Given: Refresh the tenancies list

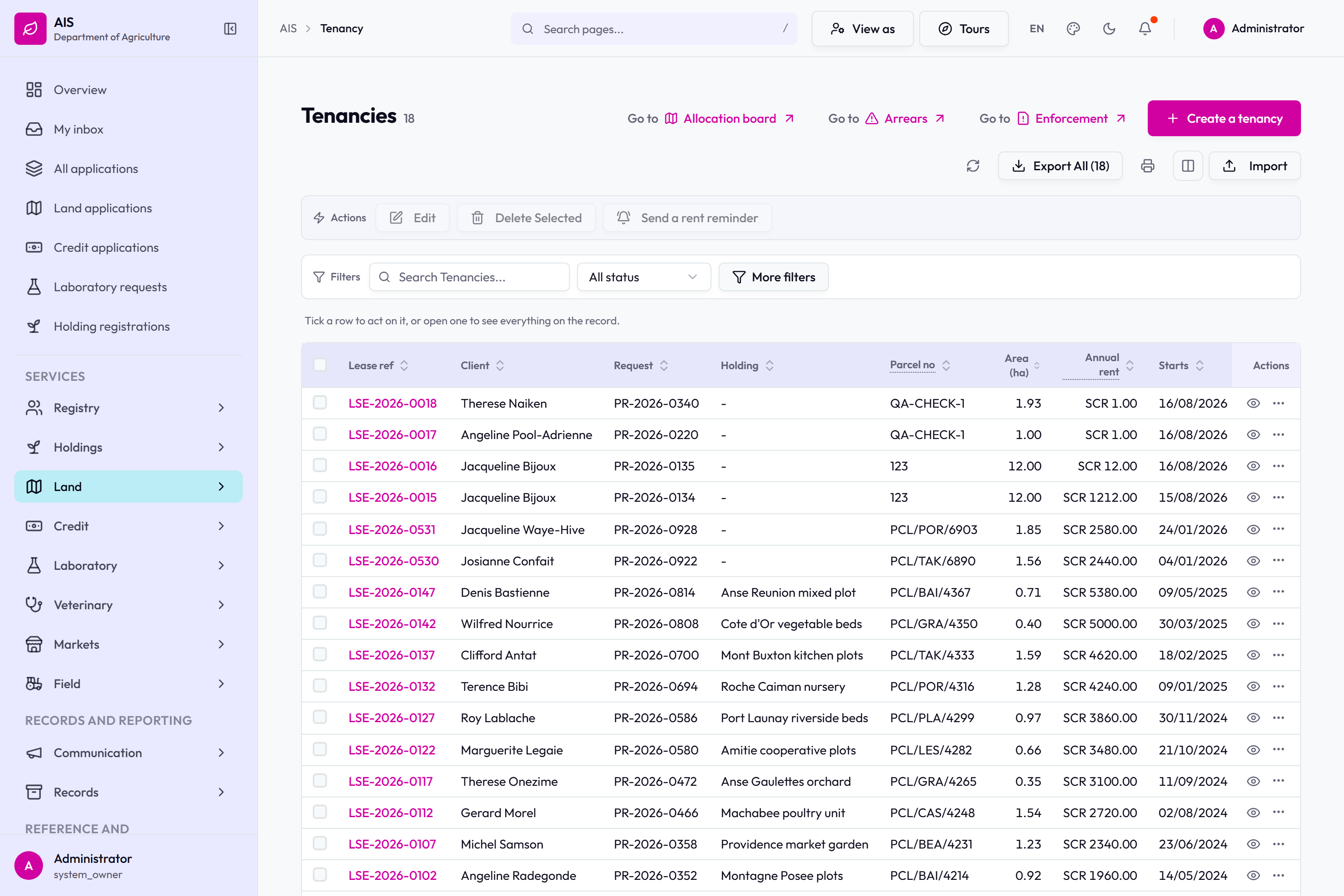Looking at the screenshot, I should point(973,166).
